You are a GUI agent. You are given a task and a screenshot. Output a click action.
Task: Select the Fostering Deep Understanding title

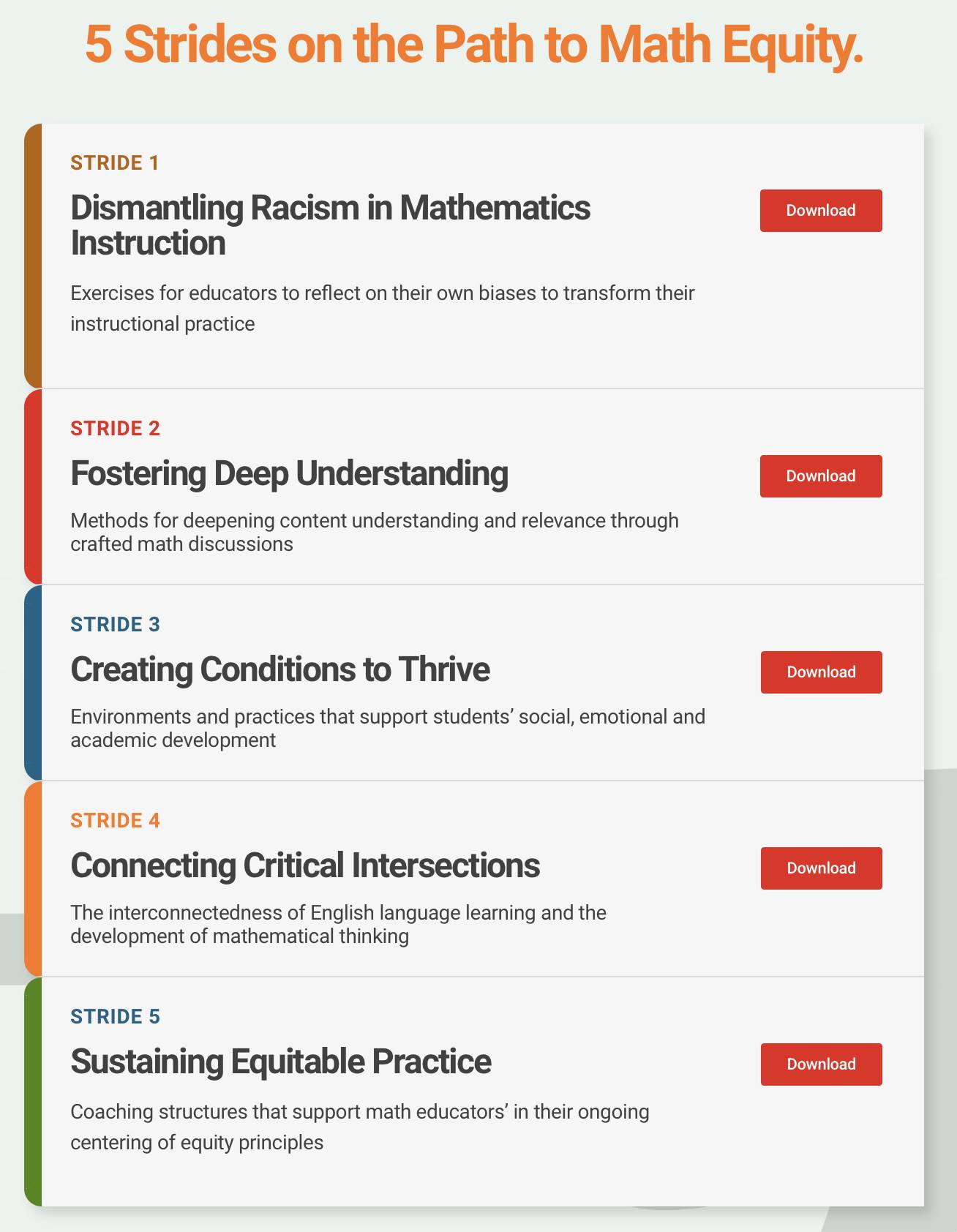pos(289,473)
